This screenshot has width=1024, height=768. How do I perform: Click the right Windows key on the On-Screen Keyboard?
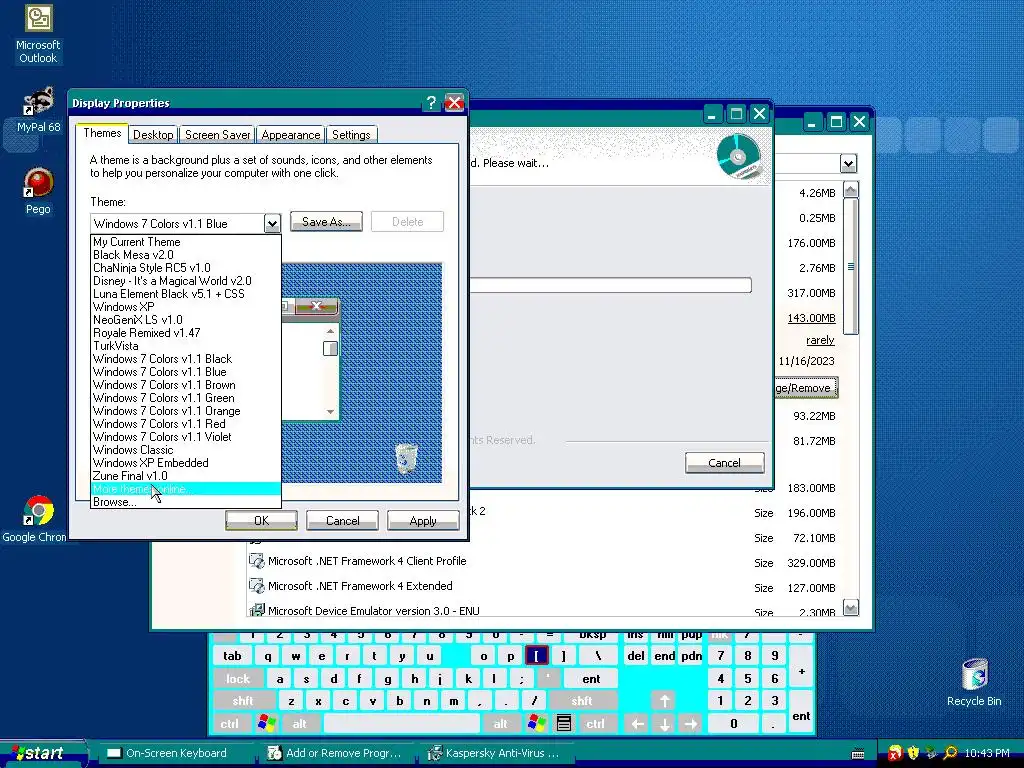537,724
